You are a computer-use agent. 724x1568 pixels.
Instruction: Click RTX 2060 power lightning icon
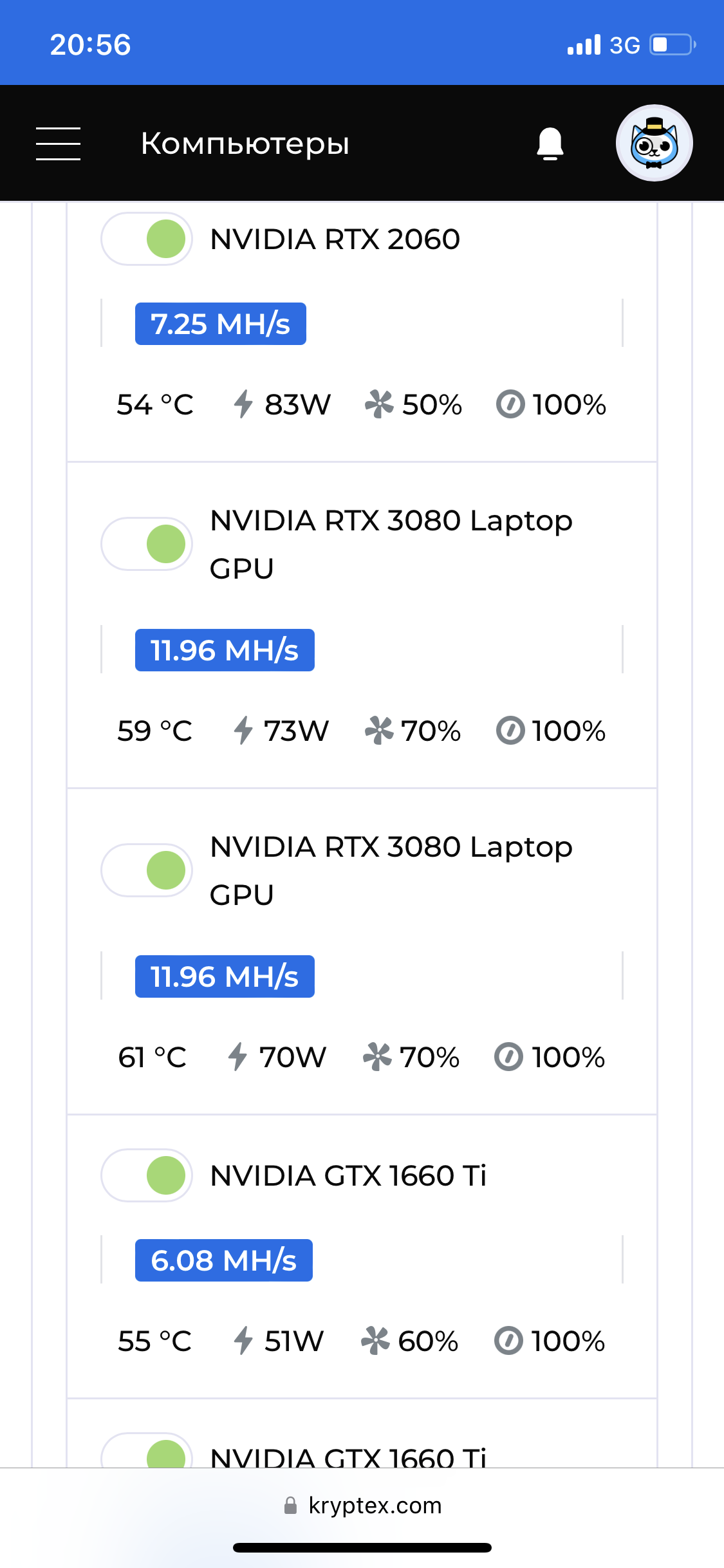(x=243, y=404)
